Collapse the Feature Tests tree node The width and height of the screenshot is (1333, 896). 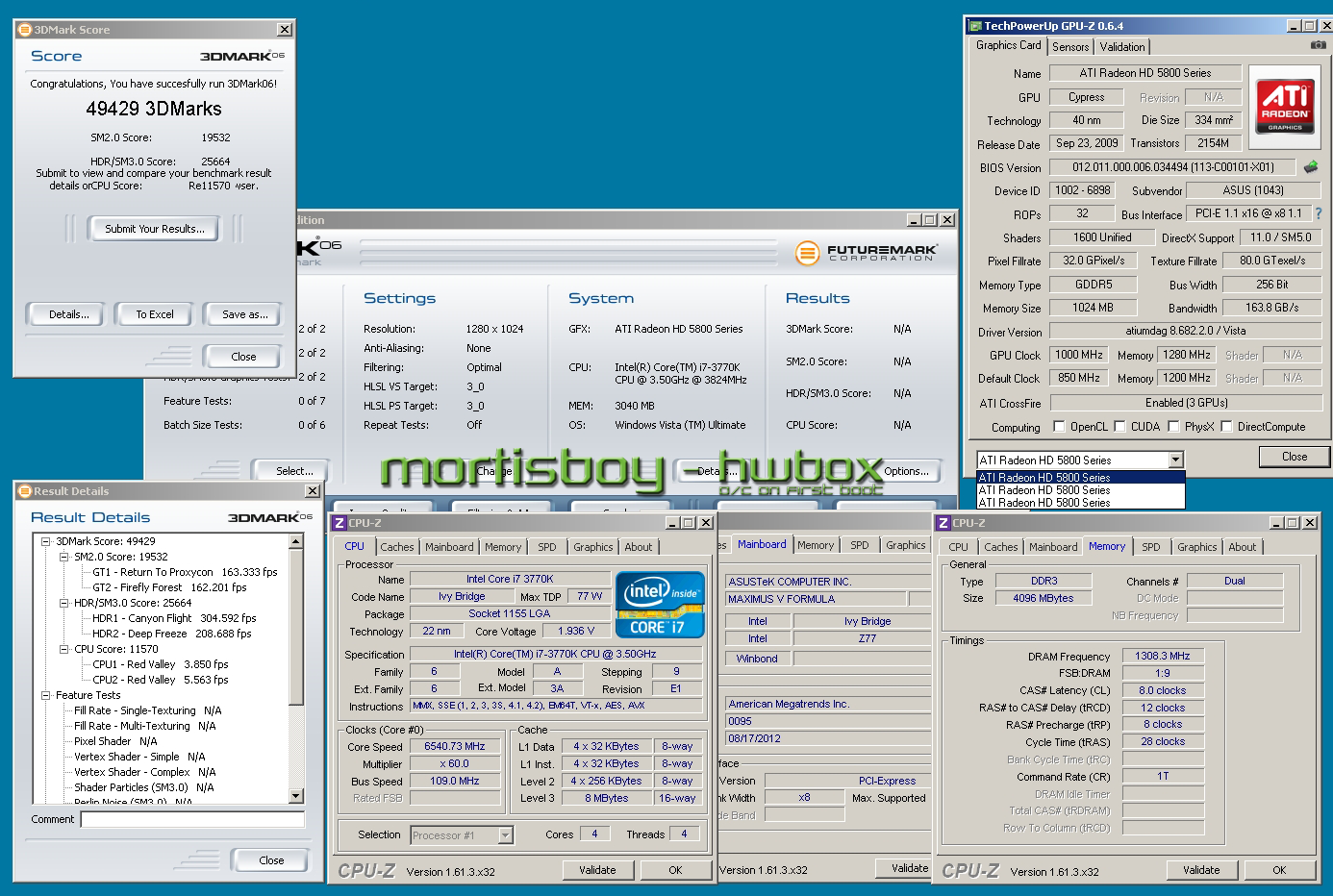click(x=45, y=695)
